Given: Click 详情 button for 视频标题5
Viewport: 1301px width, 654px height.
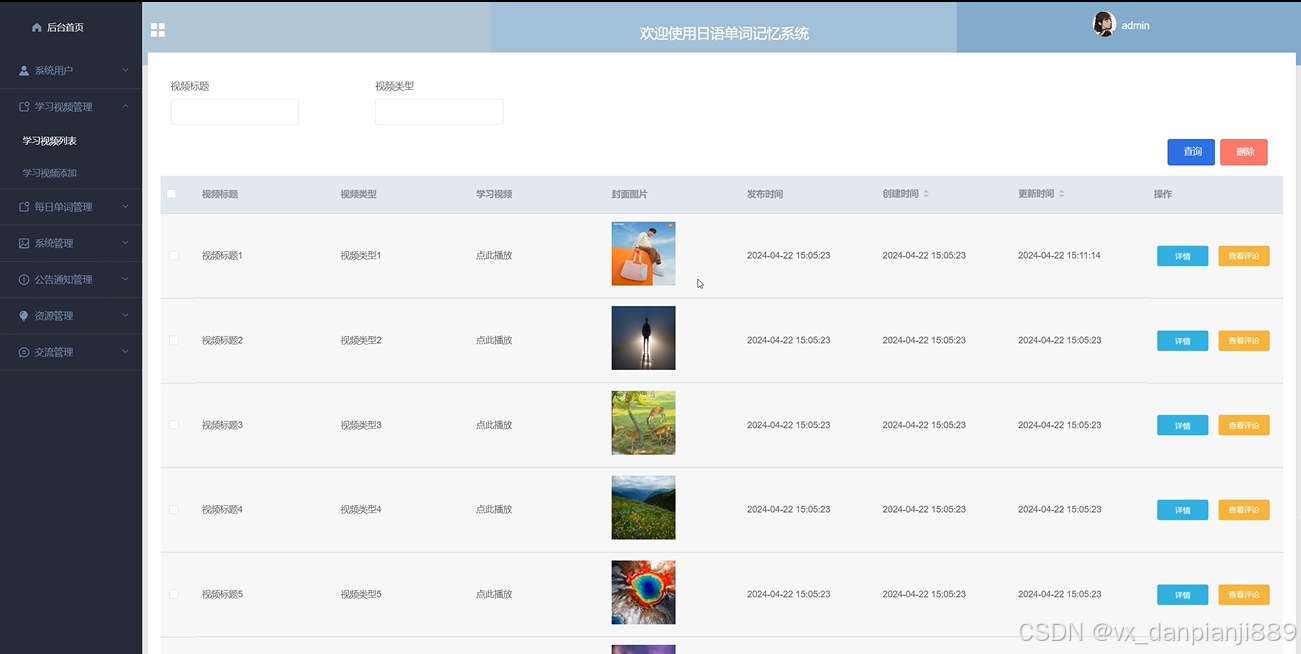Looking at the screenshot, I should (1182, 595).
